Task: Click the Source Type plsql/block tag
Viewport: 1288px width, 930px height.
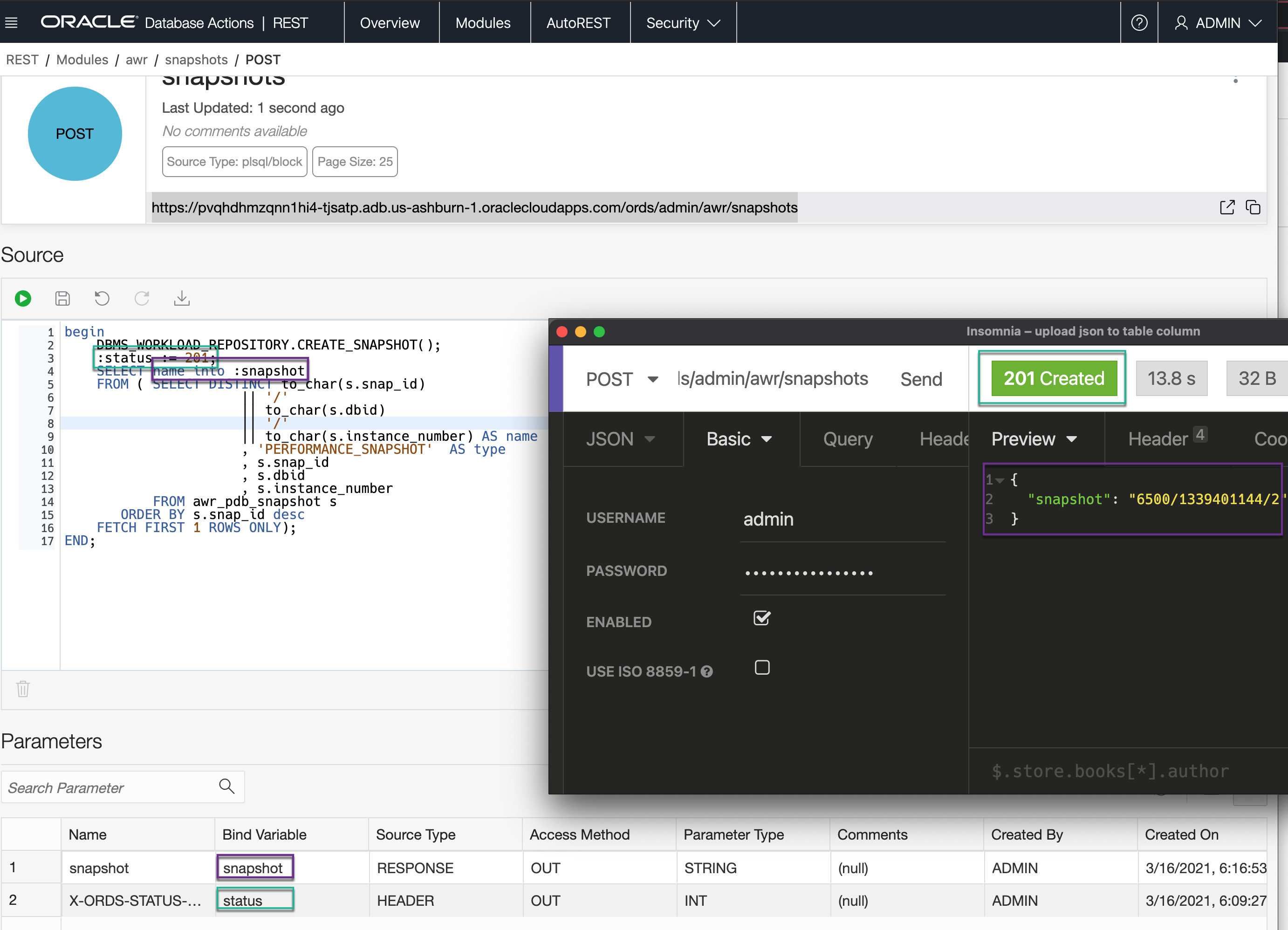Action: [x=234, y=162]
